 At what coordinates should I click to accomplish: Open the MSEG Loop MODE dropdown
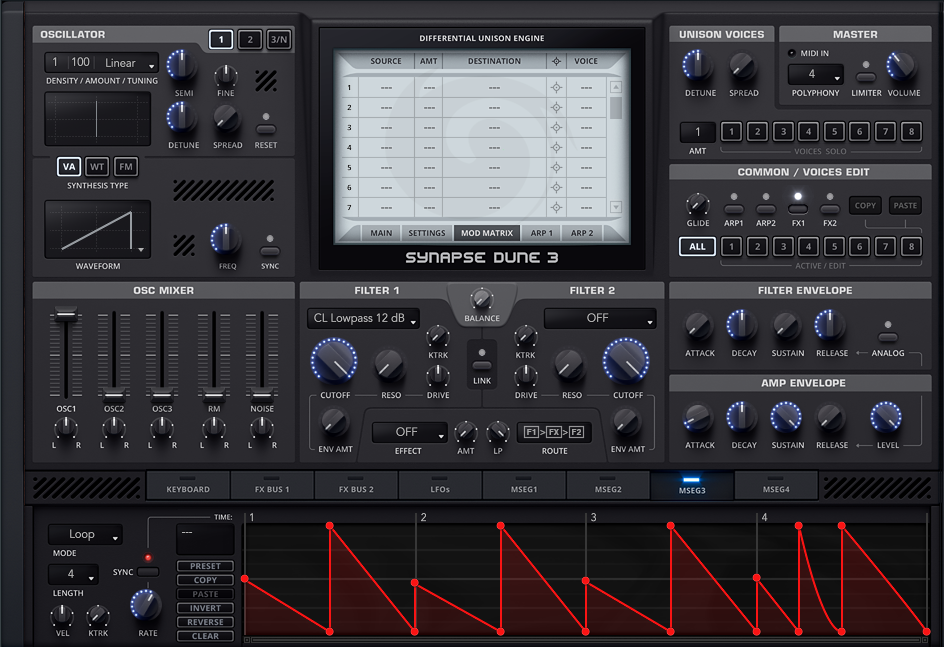85,534
